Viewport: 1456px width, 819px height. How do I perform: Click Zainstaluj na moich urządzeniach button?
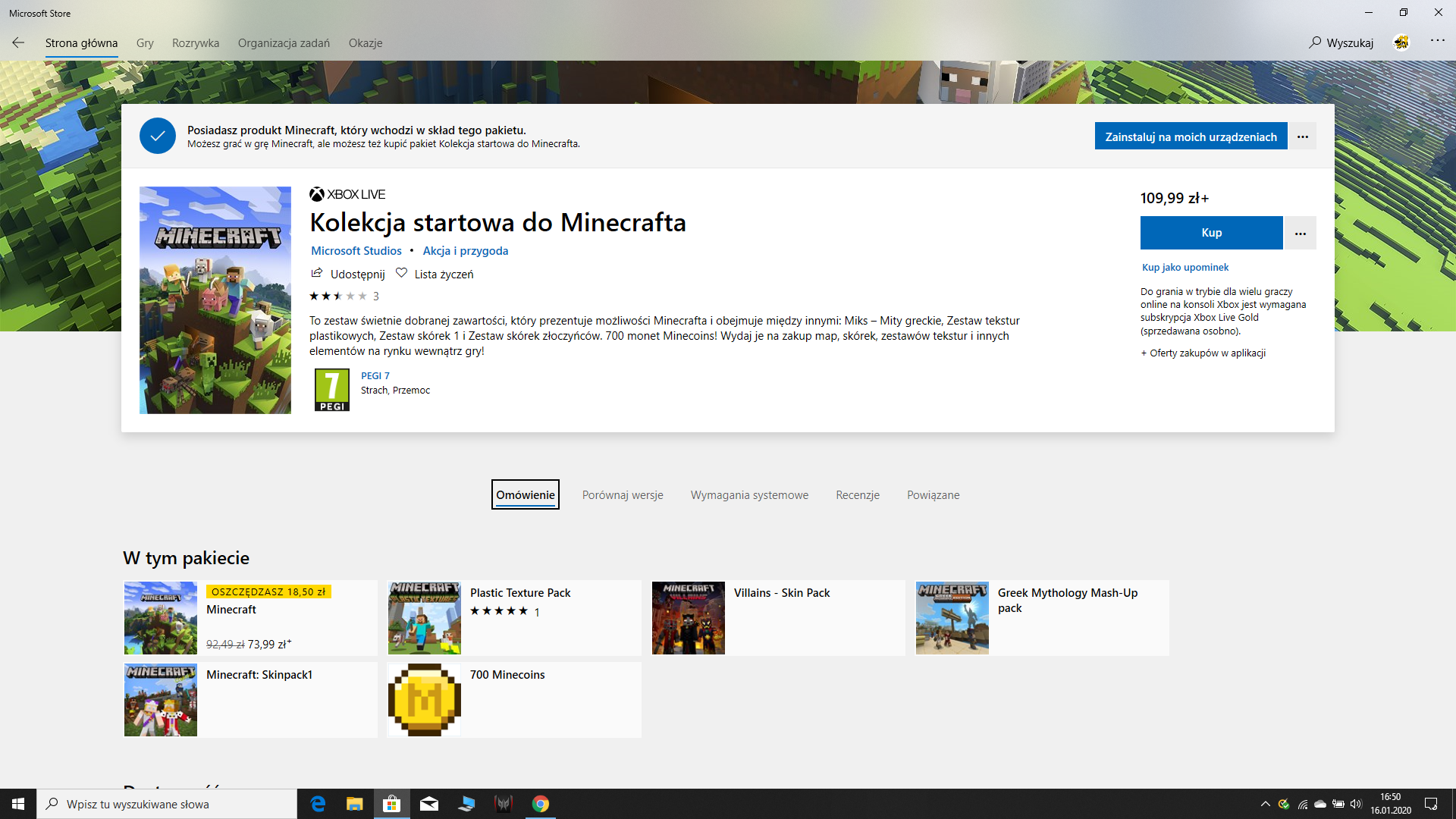tap(1191, 136)
